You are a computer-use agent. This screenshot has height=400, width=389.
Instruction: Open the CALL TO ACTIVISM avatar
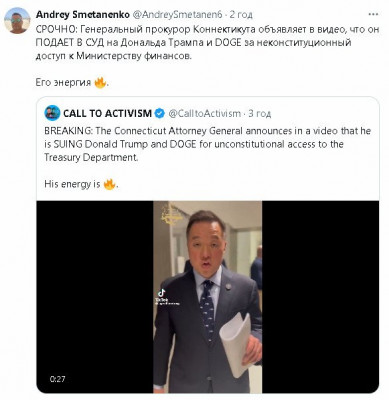point(52,113)
